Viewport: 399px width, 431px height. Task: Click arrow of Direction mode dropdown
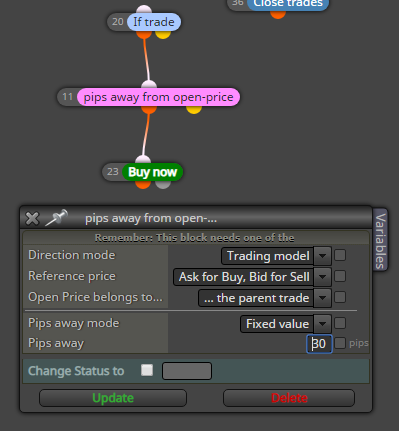click(x=322, y=256)
